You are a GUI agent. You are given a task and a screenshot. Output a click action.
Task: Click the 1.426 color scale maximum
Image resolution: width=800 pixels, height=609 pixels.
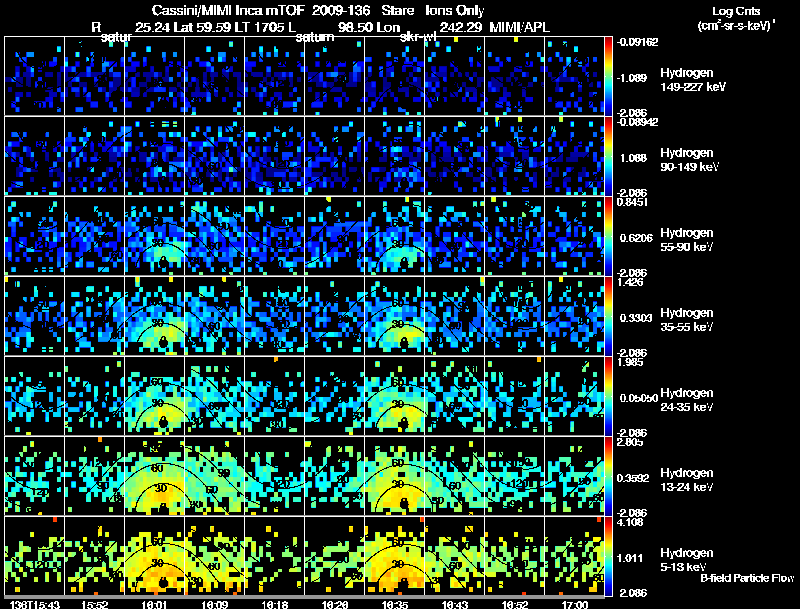(630, 282)
